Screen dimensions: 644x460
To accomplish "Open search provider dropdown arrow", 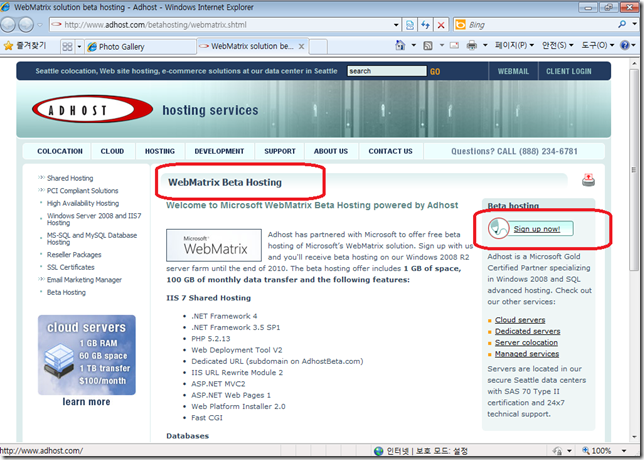I will [x=635, y=25].
